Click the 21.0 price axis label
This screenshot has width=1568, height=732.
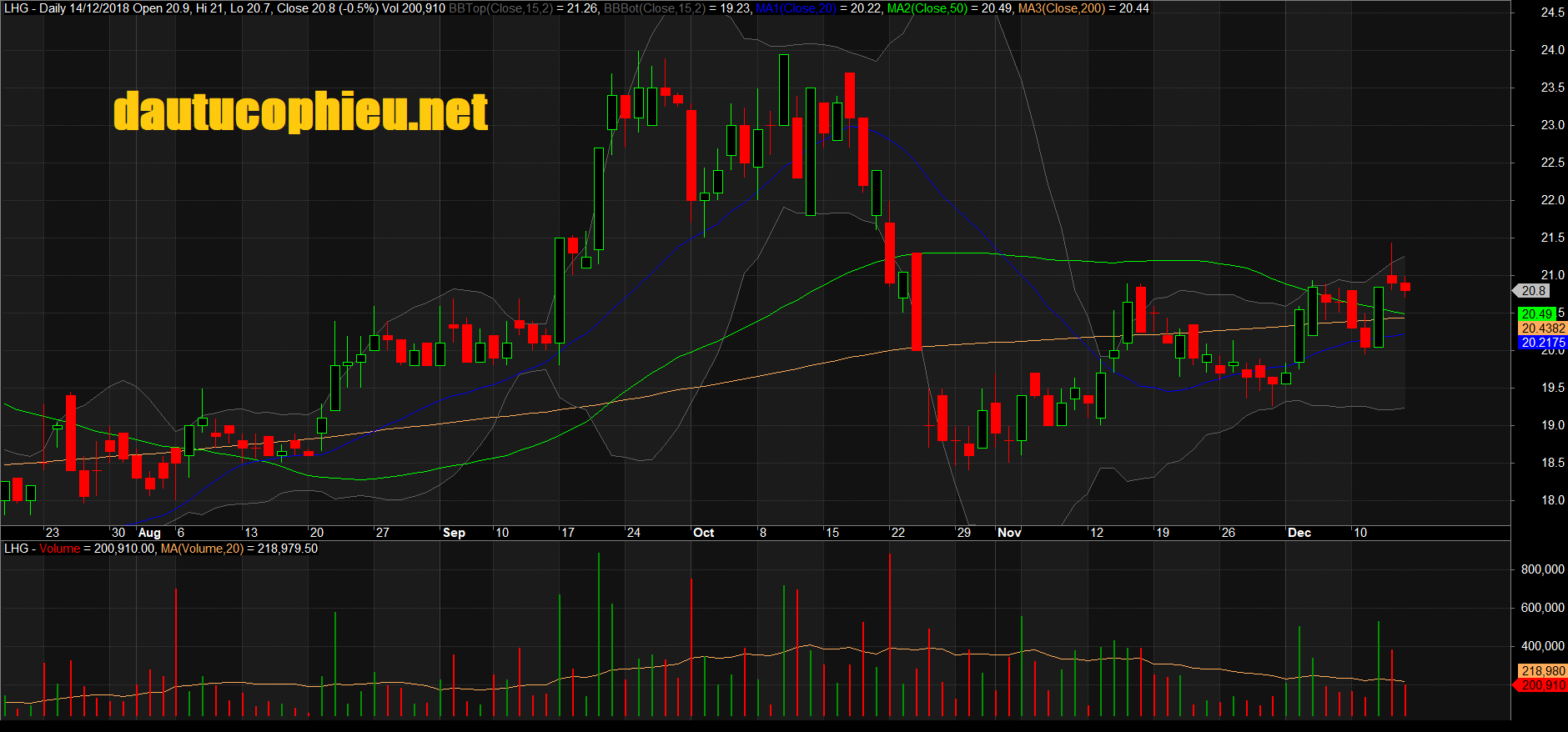(x=1552, y=275)
